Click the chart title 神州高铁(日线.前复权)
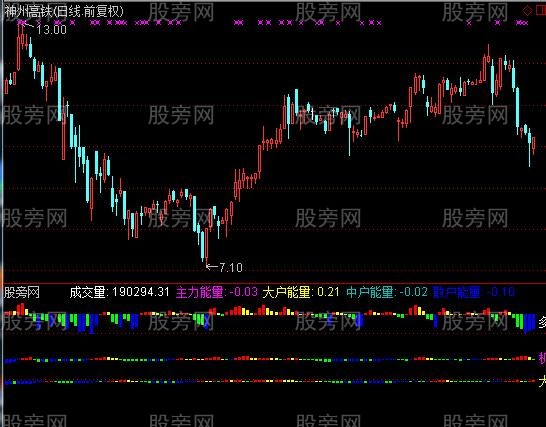Image resolution: width=546 pixels, height=427 pixels. (x=64, y=11)
